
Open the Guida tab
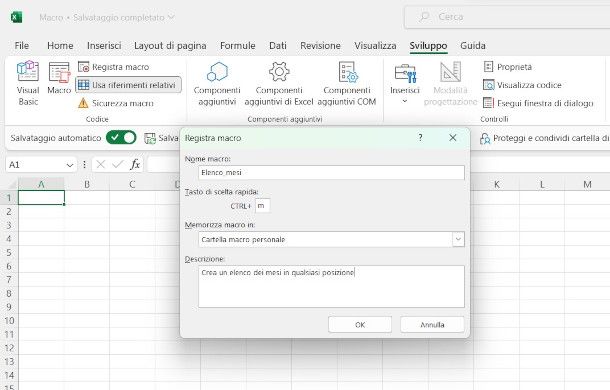(x=473, y=46)
